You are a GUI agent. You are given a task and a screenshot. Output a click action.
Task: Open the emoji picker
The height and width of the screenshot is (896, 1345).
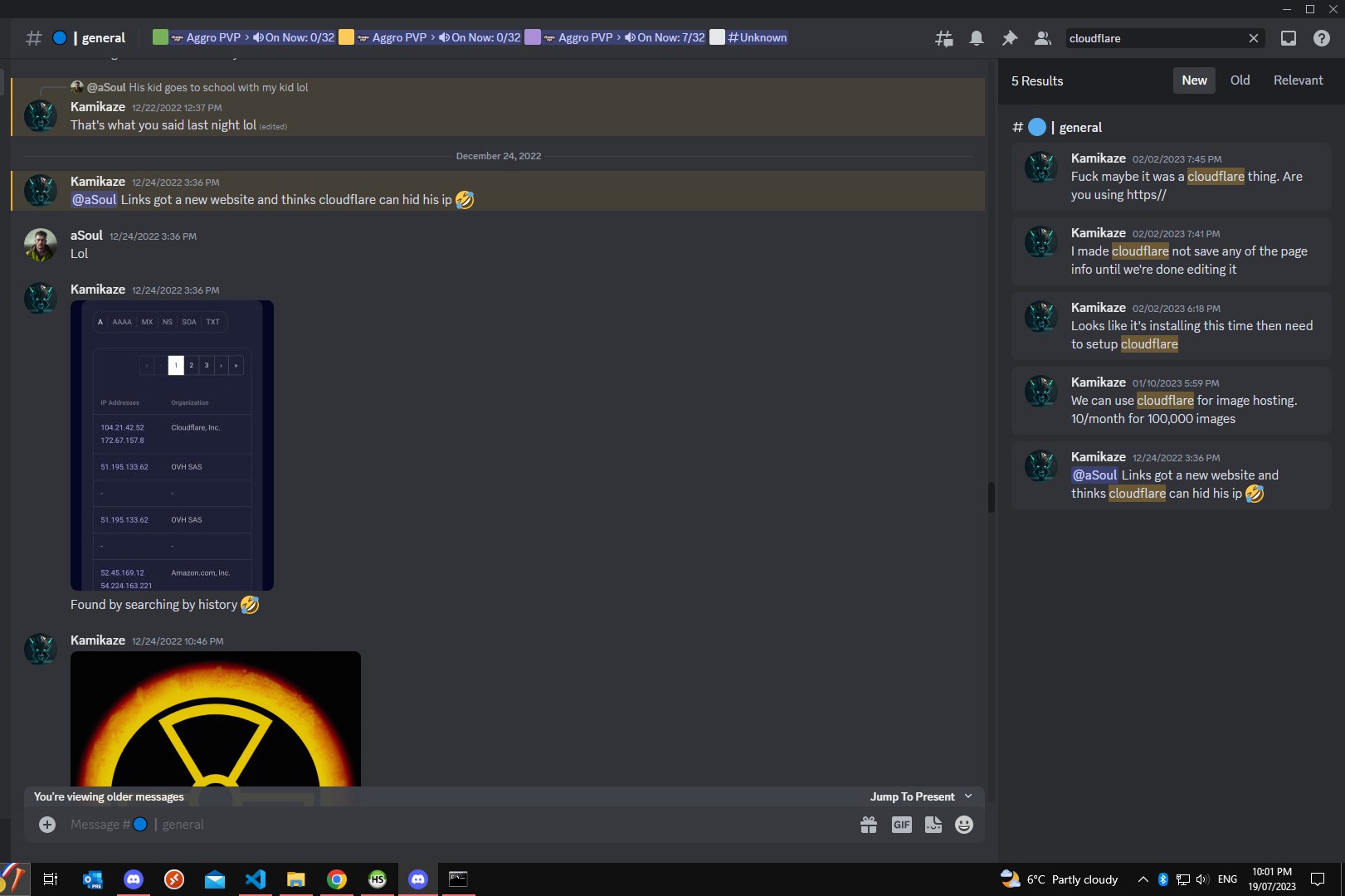click(x=964, y=825)
